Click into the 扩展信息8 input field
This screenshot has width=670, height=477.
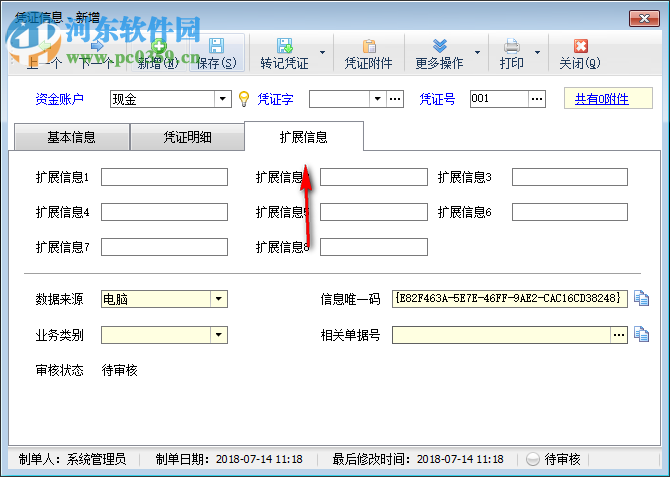tap(374, 247)
